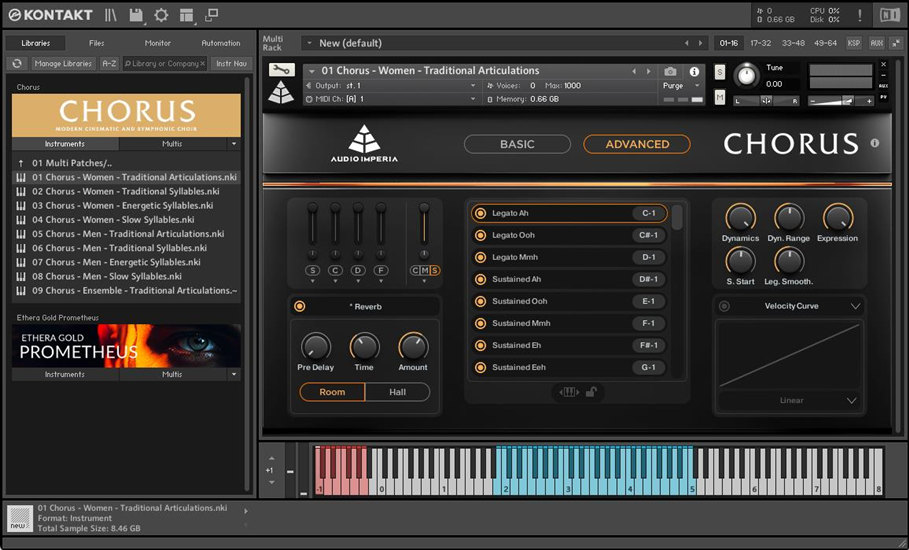The image size is (909, 550).
Task: Switch to the BASIC view tab
Action: [517, 144]
